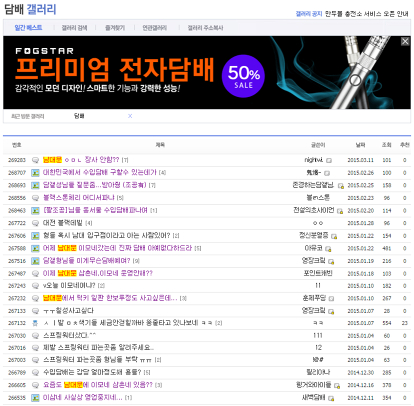414x406 pixels.
Task: Click speech-bubble icon for post 267016
Action: click(35, 348)
